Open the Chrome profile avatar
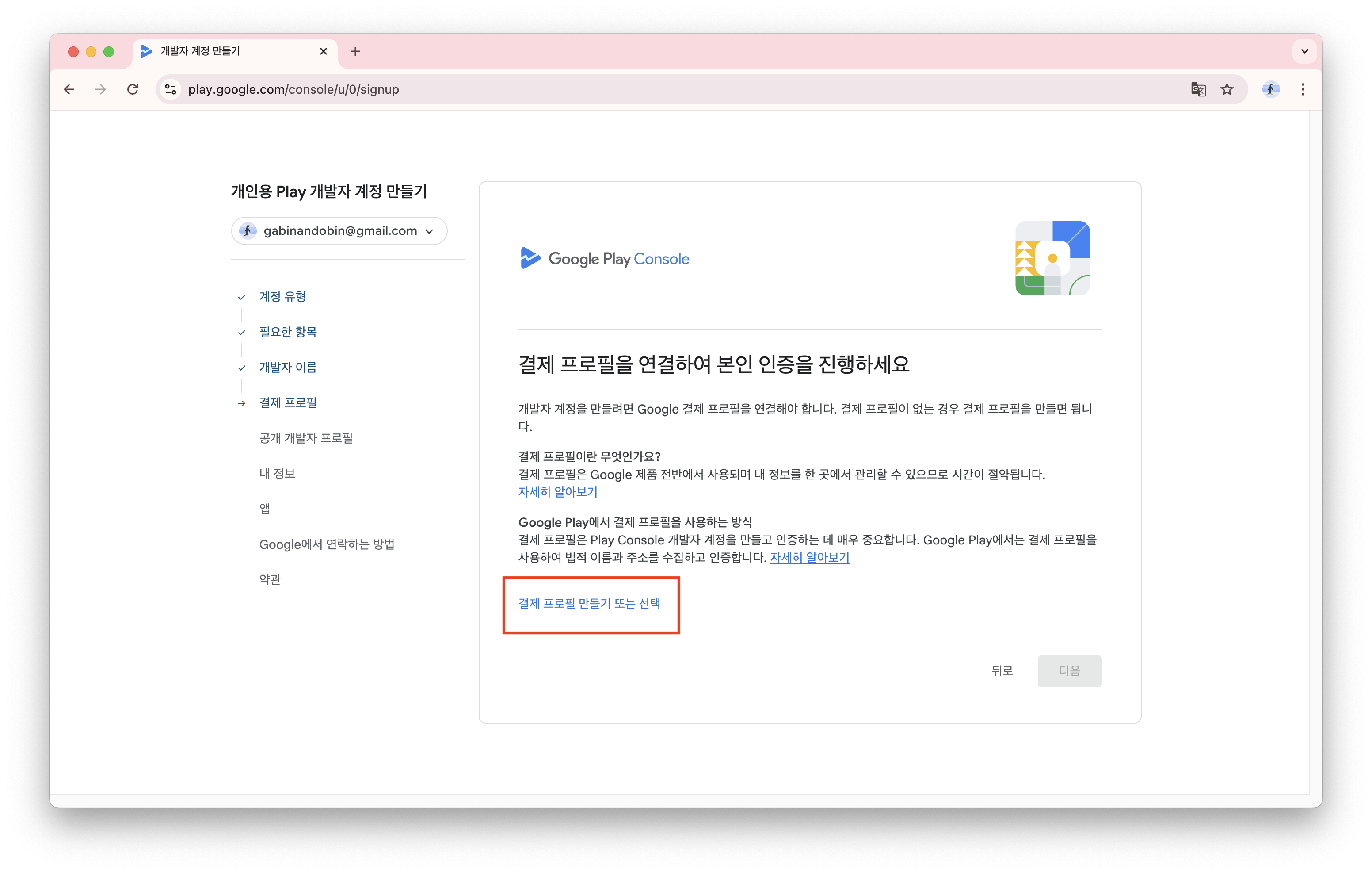 [1271, 89]
